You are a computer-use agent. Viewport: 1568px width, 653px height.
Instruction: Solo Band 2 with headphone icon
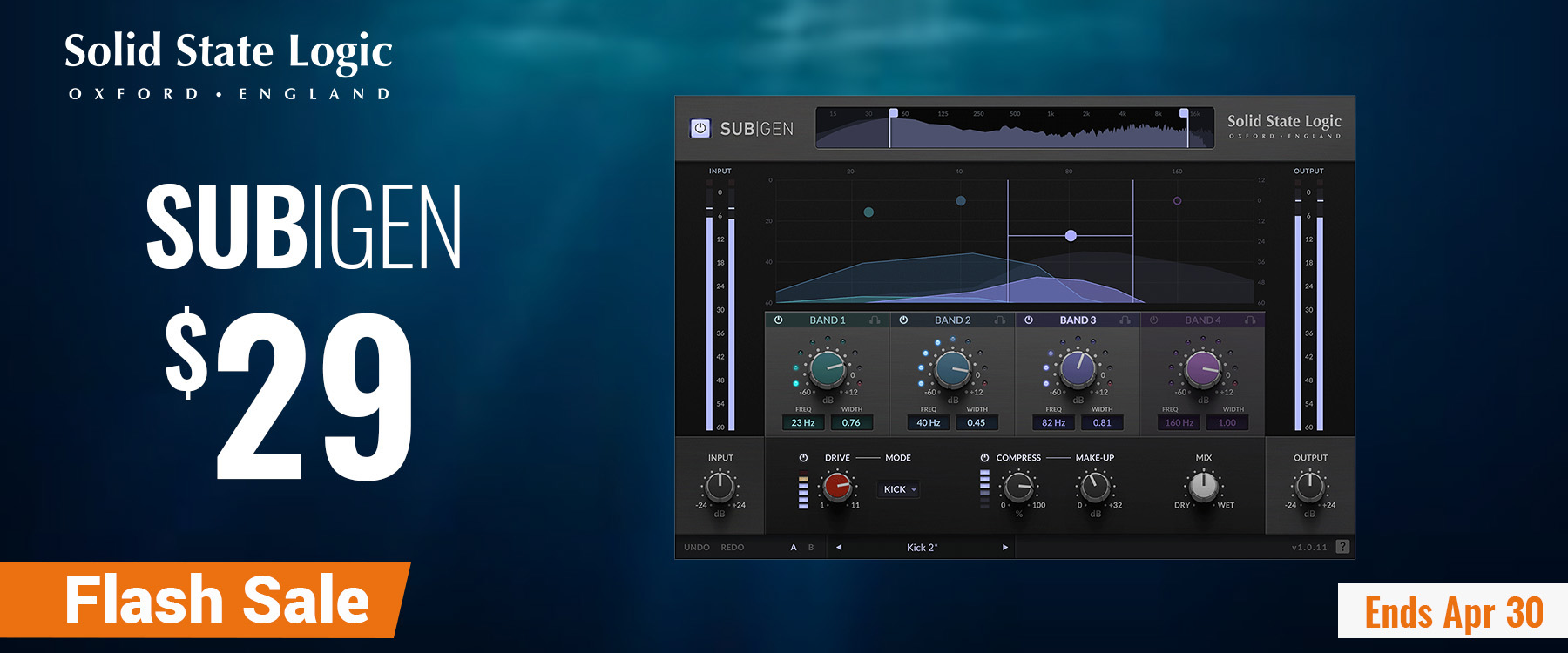(1000, 320)
